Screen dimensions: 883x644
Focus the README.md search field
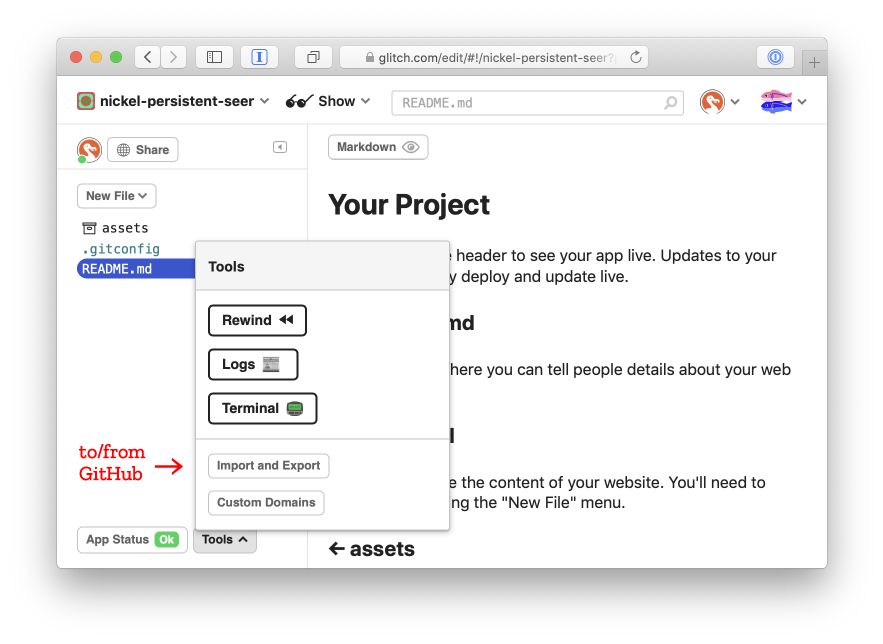[537, 103]
